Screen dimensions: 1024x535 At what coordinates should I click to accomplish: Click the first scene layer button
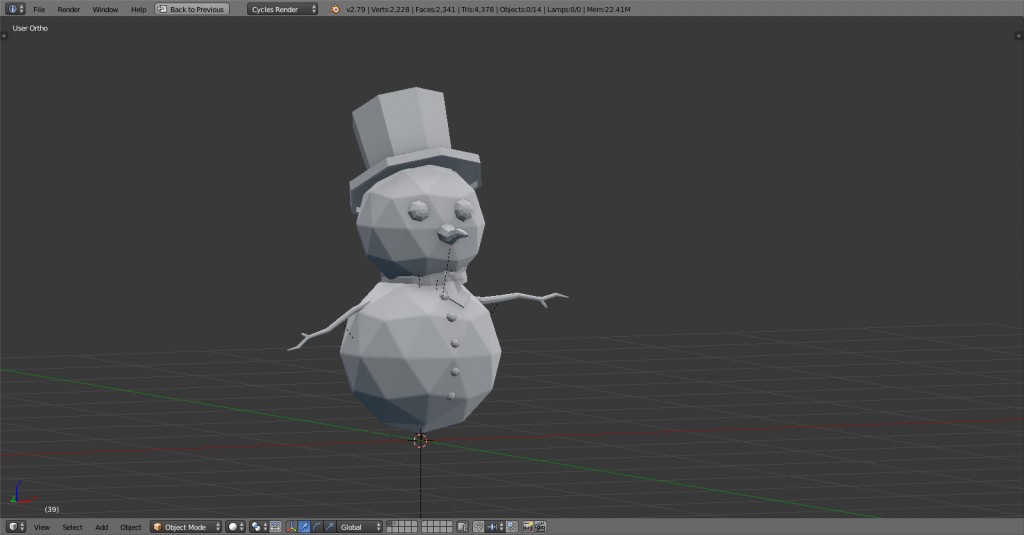(x=390, y=524)
